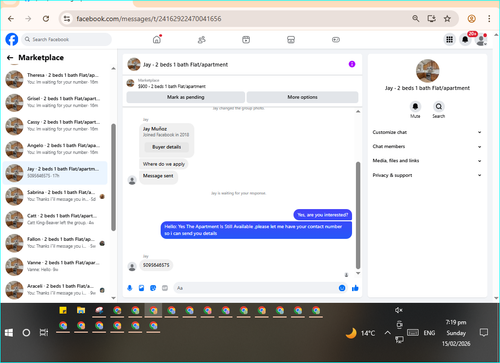This screenshot has width=500, height=363.
Task: Open Fallon conversation in chat list
Action: tap(55, 243)
